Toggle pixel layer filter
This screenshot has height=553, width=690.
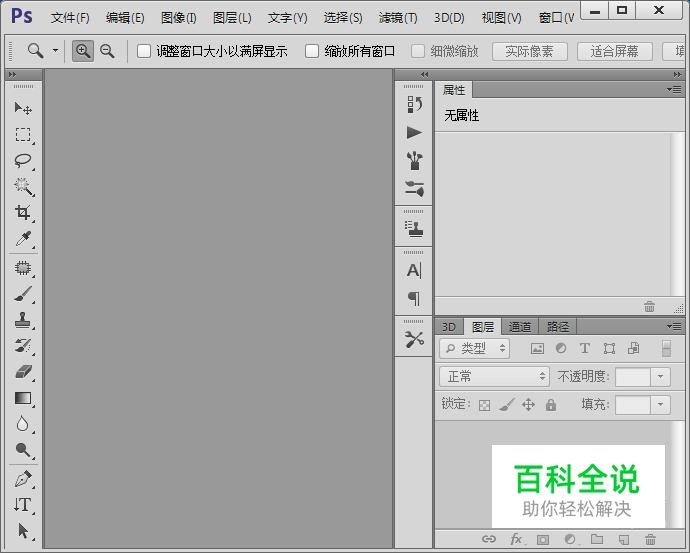[537, 349]
